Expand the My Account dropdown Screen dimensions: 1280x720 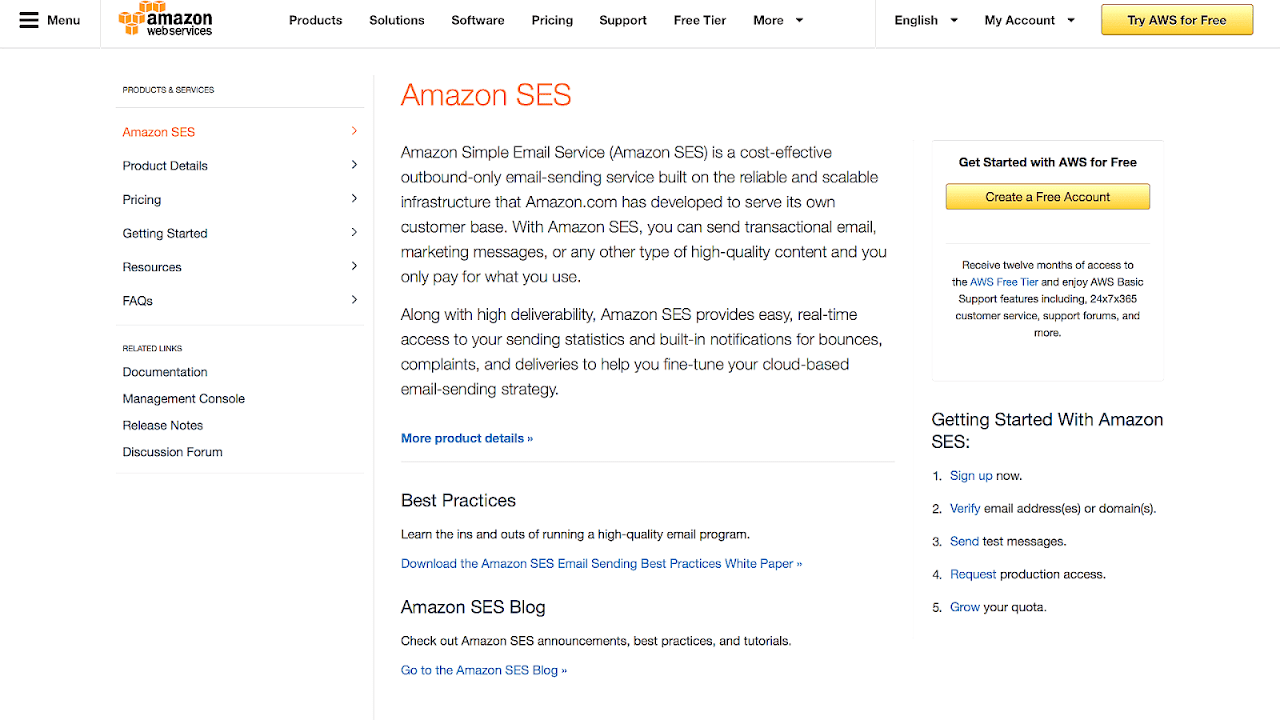point(1030,20)
